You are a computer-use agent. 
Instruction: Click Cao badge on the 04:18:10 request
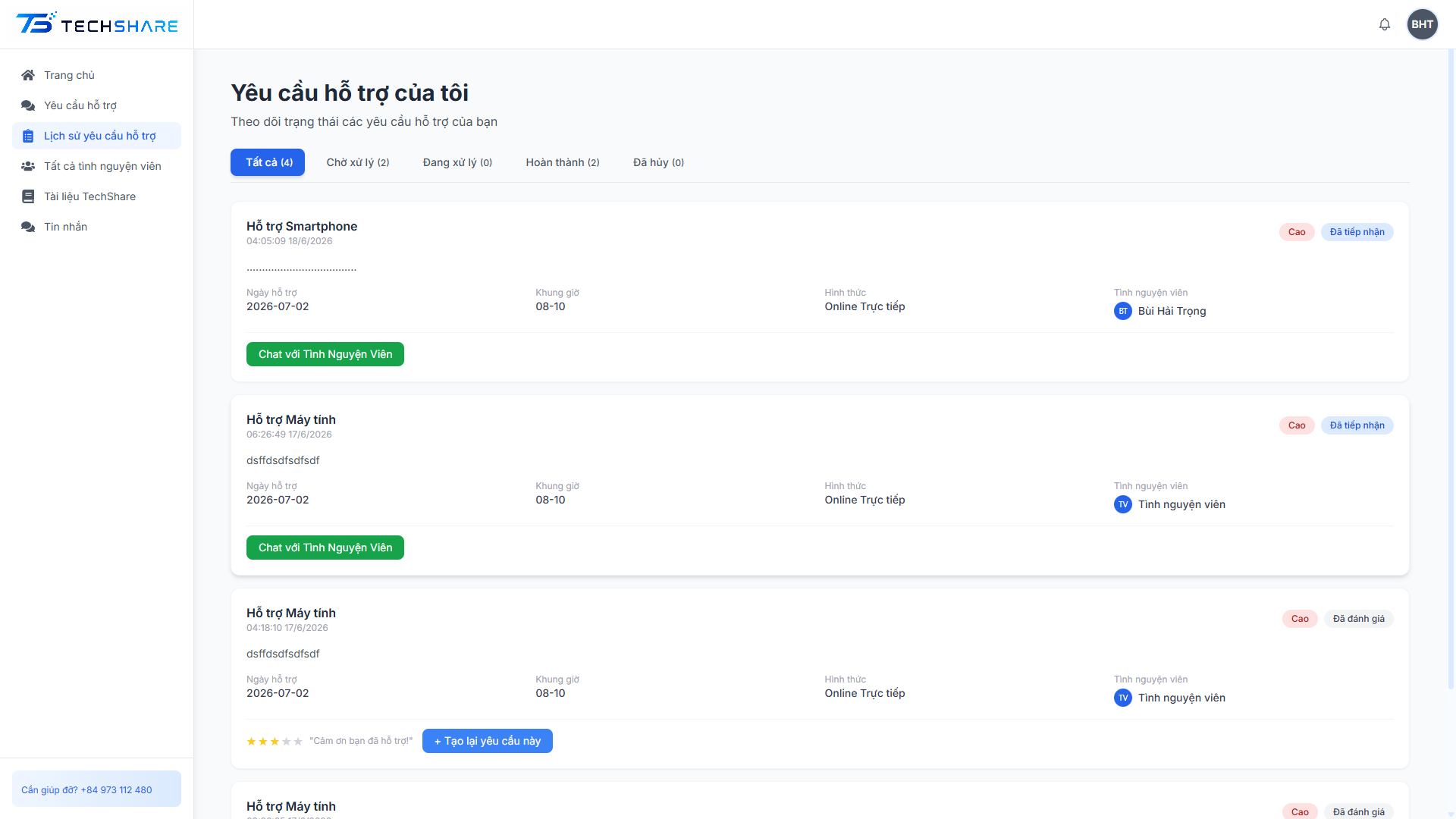(x=1300, y=619)
